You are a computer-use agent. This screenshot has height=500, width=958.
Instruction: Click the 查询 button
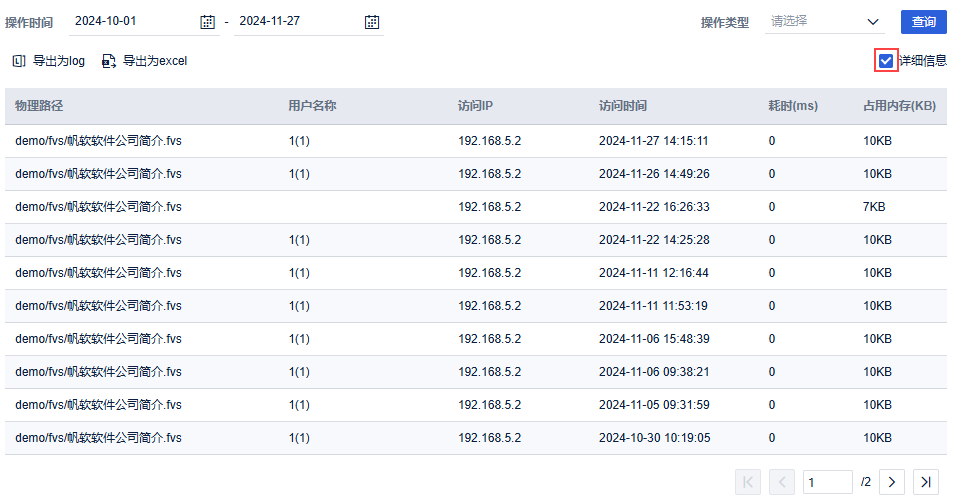(x=923, y=22)
